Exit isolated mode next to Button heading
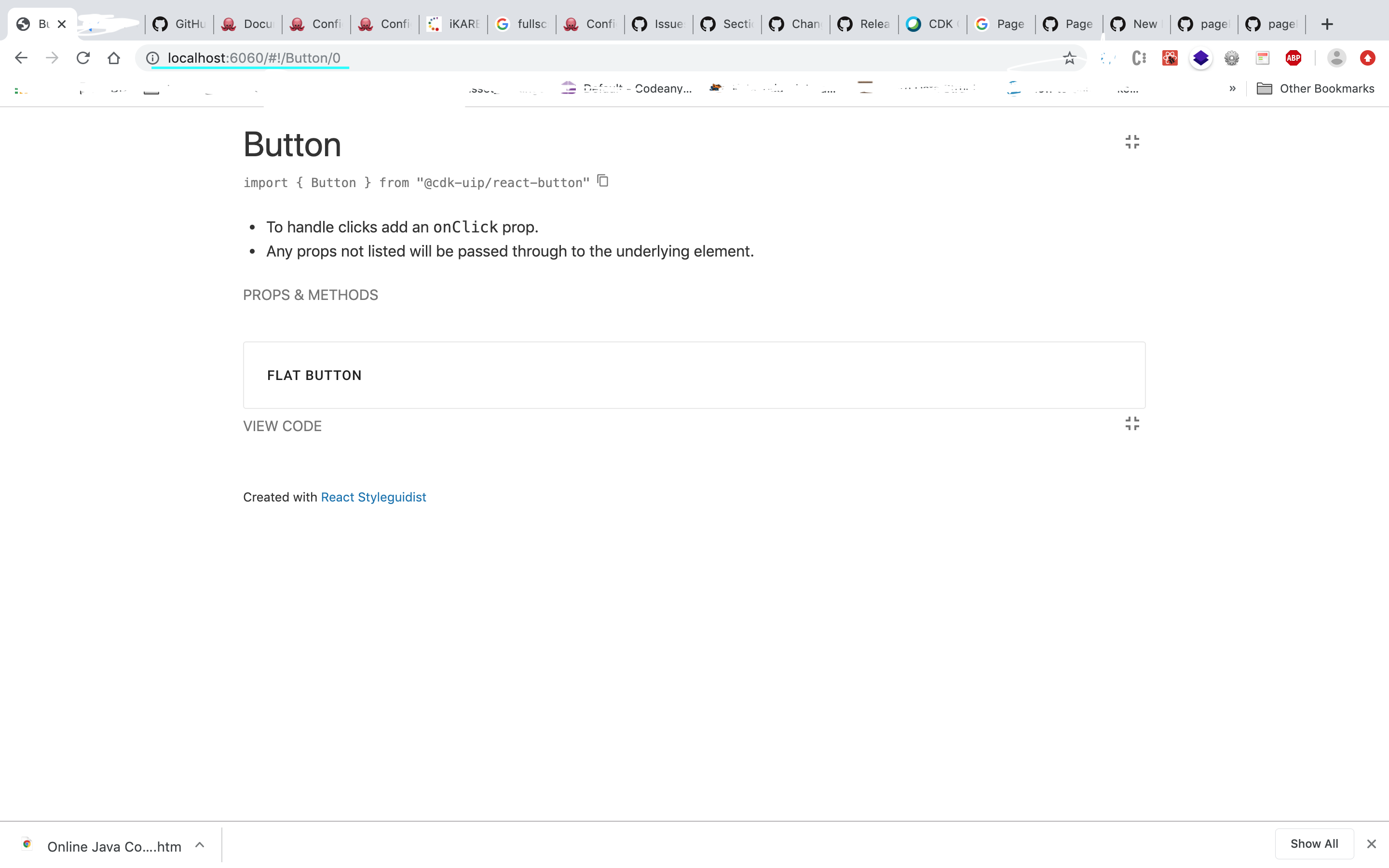Screen dimensions: 1389x868 1132,142
